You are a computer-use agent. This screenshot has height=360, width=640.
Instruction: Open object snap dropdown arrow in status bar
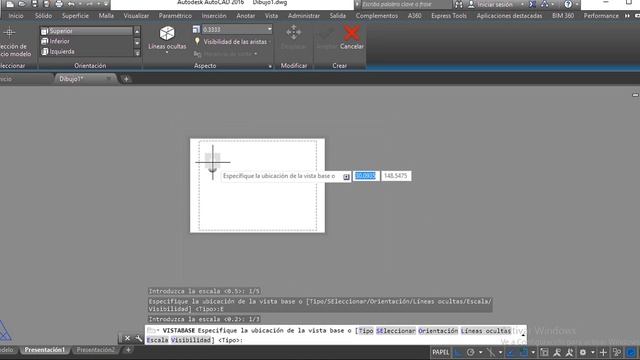533,352
